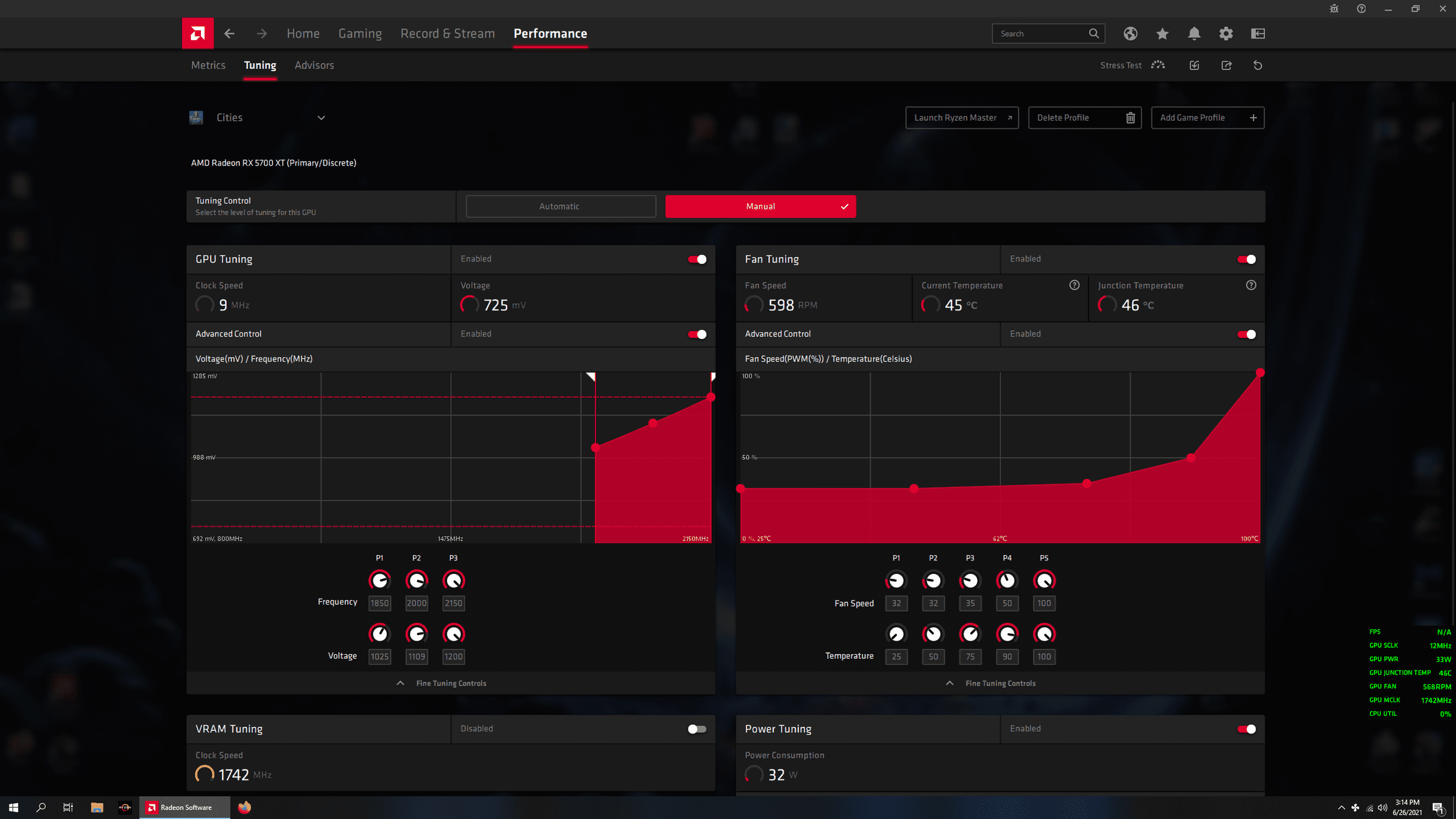Expand the Cities profile dropdown

coord(321,118)
